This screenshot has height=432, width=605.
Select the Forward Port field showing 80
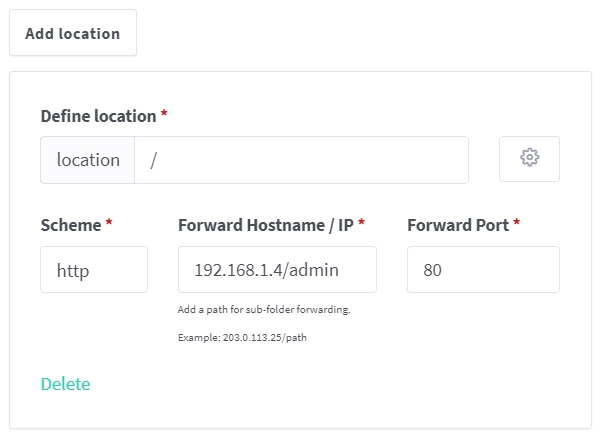[x=483, y=270]
